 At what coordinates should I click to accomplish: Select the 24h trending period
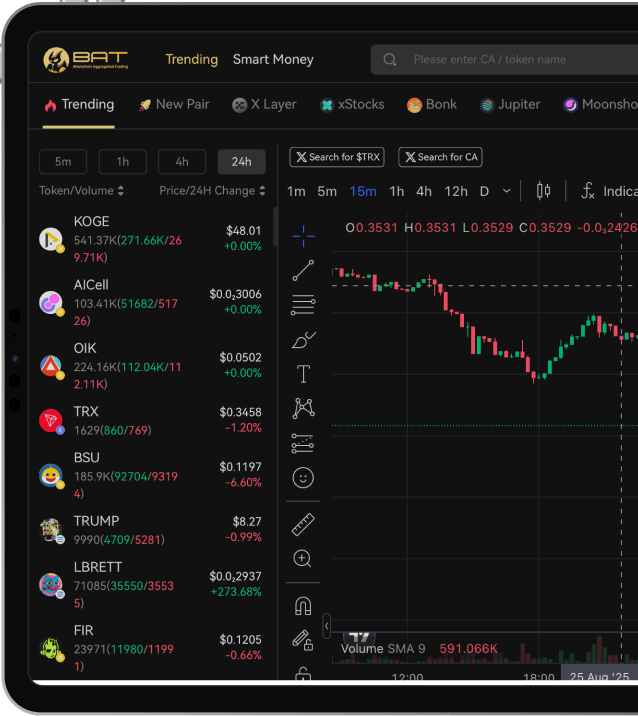coord(241,162)
